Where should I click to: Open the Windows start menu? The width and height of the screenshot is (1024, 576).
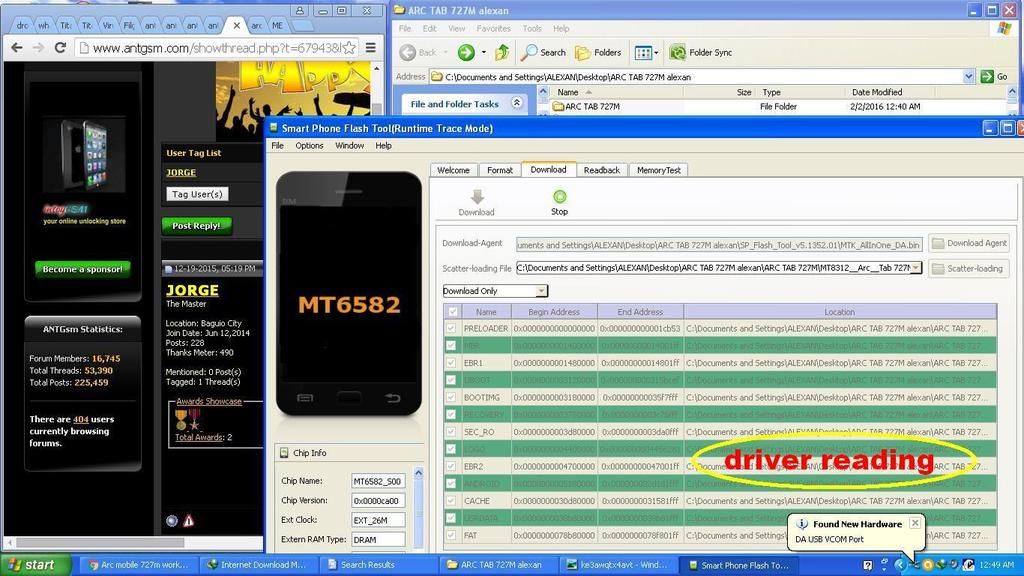[x=35, y=565]
